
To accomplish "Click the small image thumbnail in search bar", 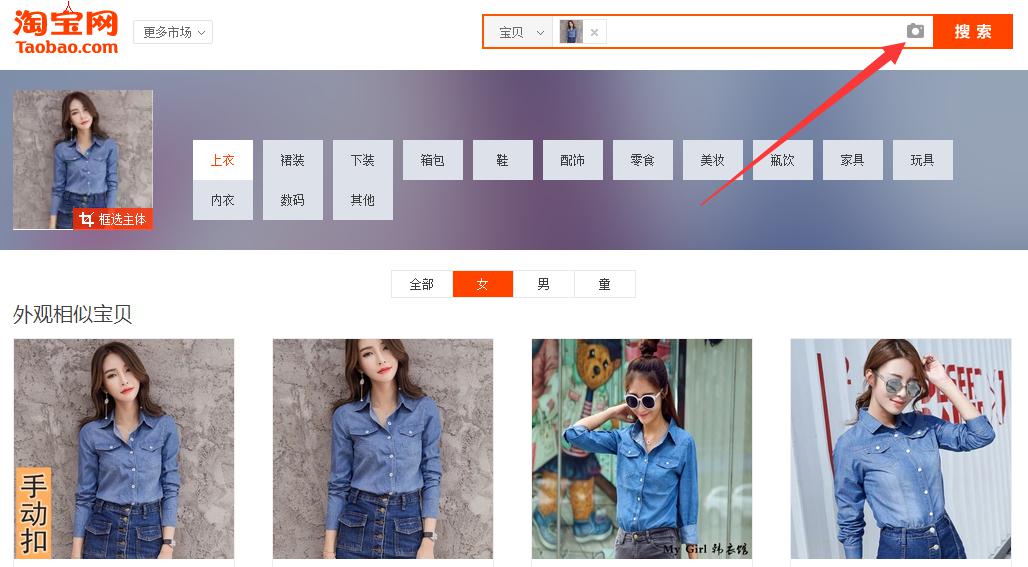I will click(x=571, y=32).
